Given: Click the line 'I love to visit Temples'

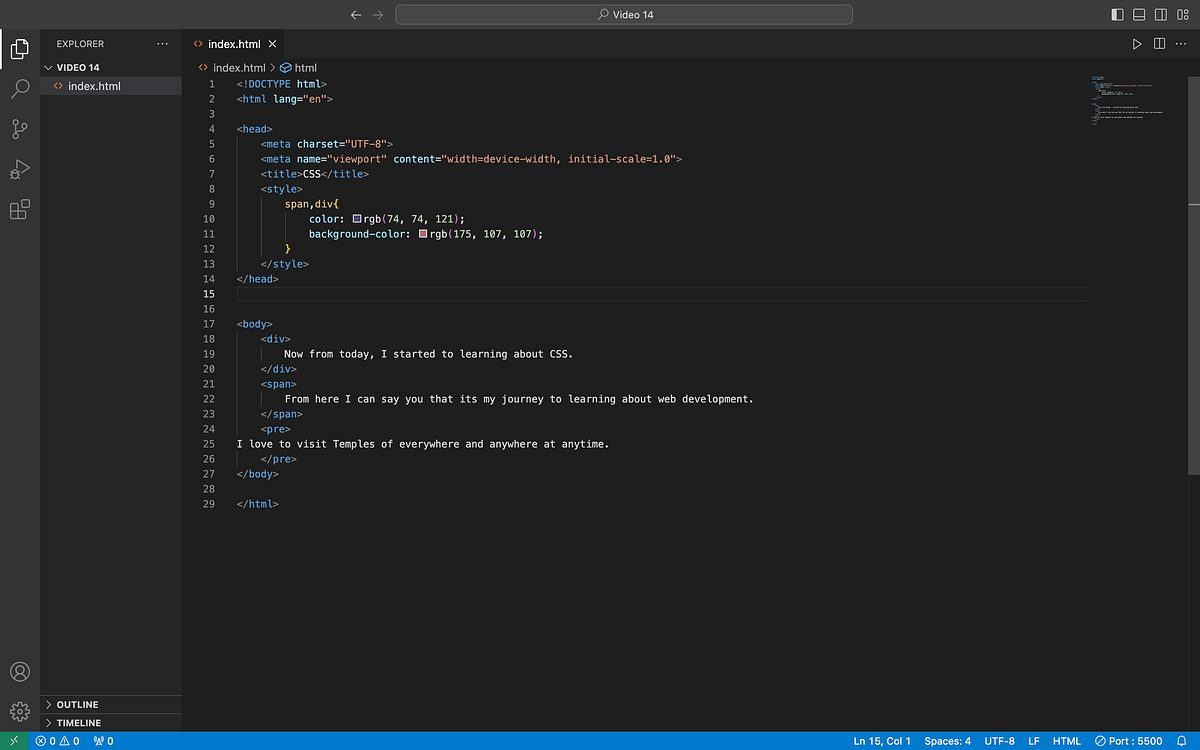Looking at the screenshot, I should point(423,444).
